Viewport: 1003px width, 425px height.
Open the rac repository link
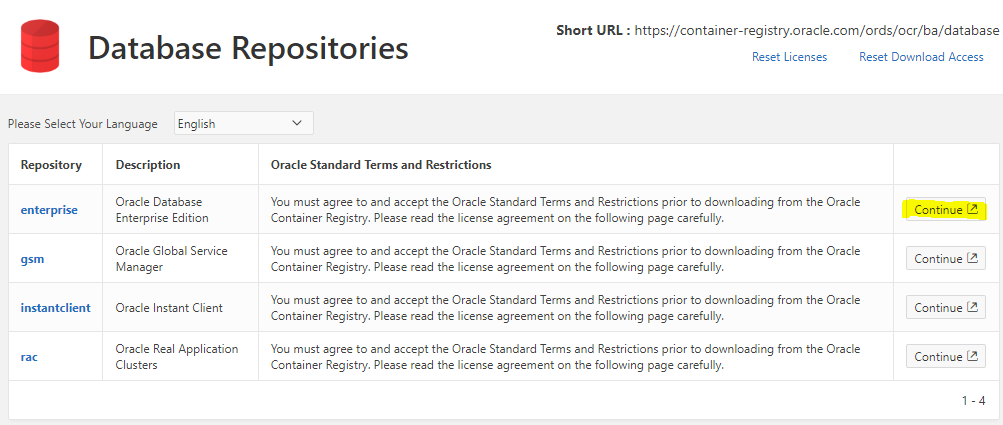[x=30, y=357]
